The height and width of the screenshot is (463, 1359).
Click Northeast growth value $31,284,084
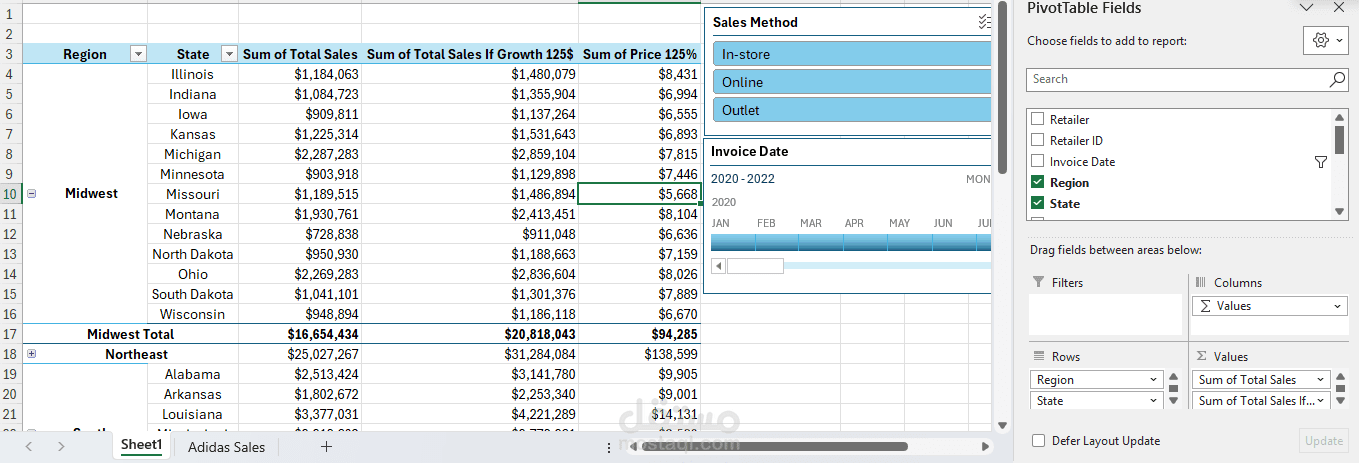[x=469, y=354]
